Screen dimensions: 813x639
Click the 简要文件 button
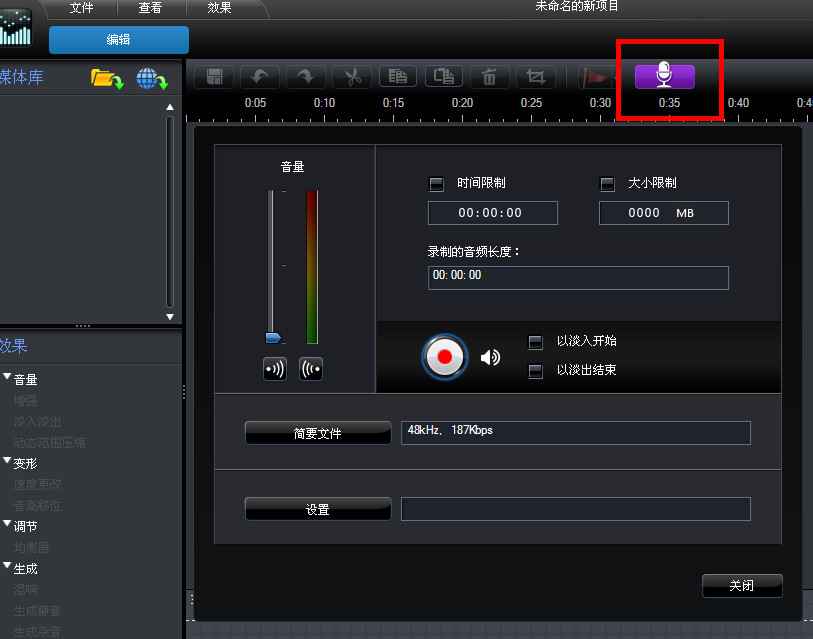click(317, 432)
